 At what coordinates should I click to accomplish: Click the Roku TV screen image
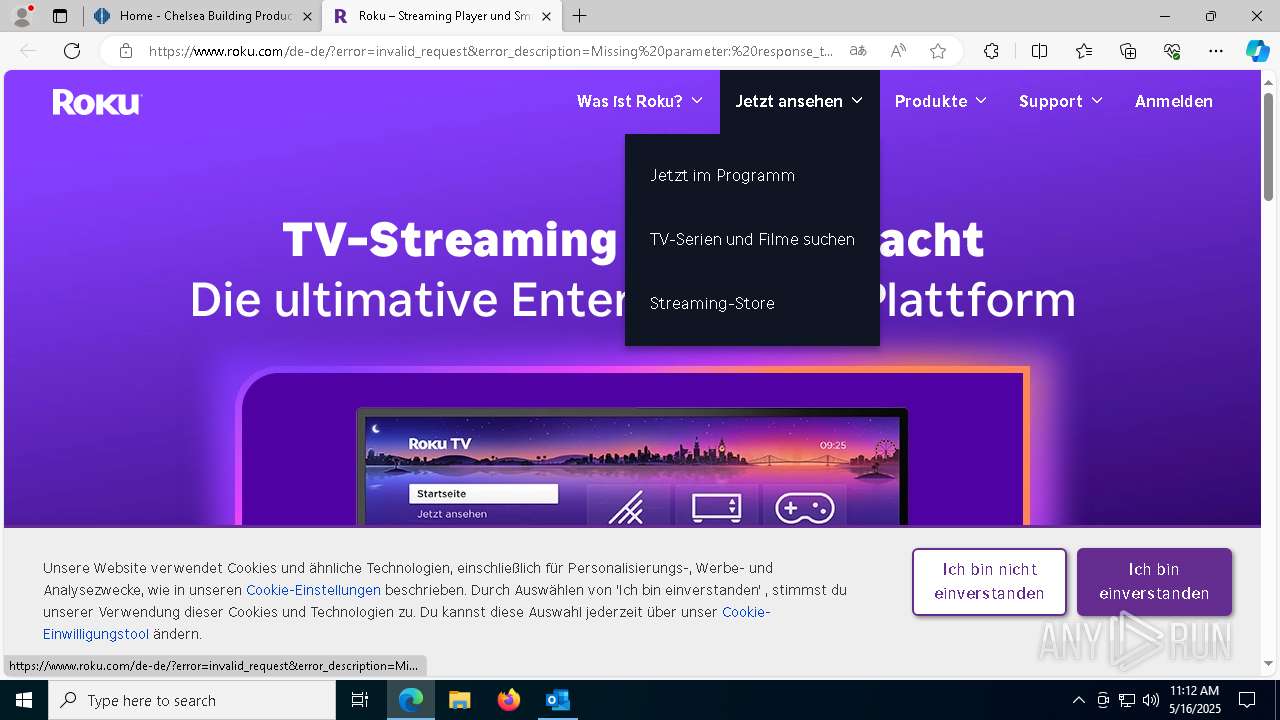[632, 467]
